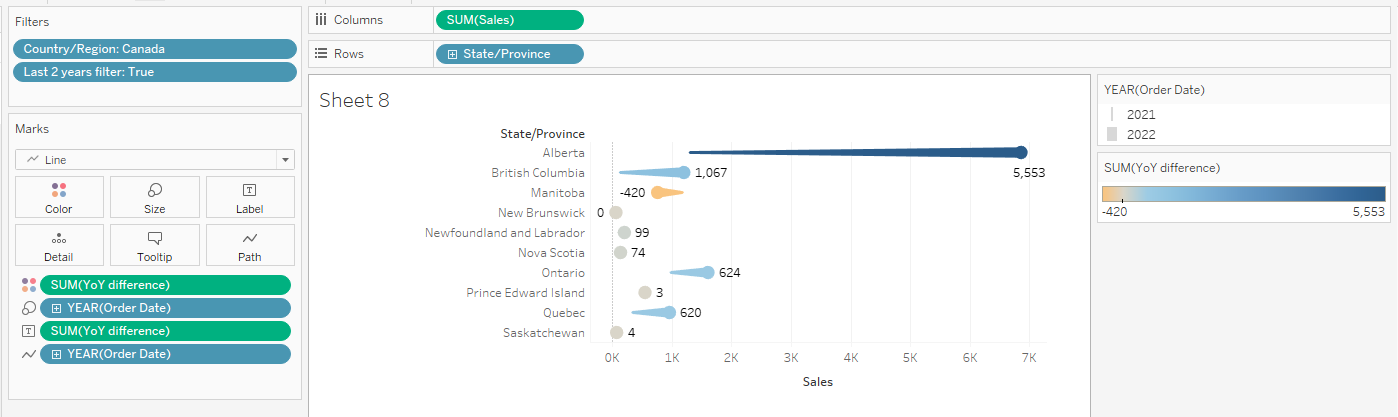Viewport: 1398px width, 417px height.
Task: Open the Path marks card
Action: (x=249, y=245)
